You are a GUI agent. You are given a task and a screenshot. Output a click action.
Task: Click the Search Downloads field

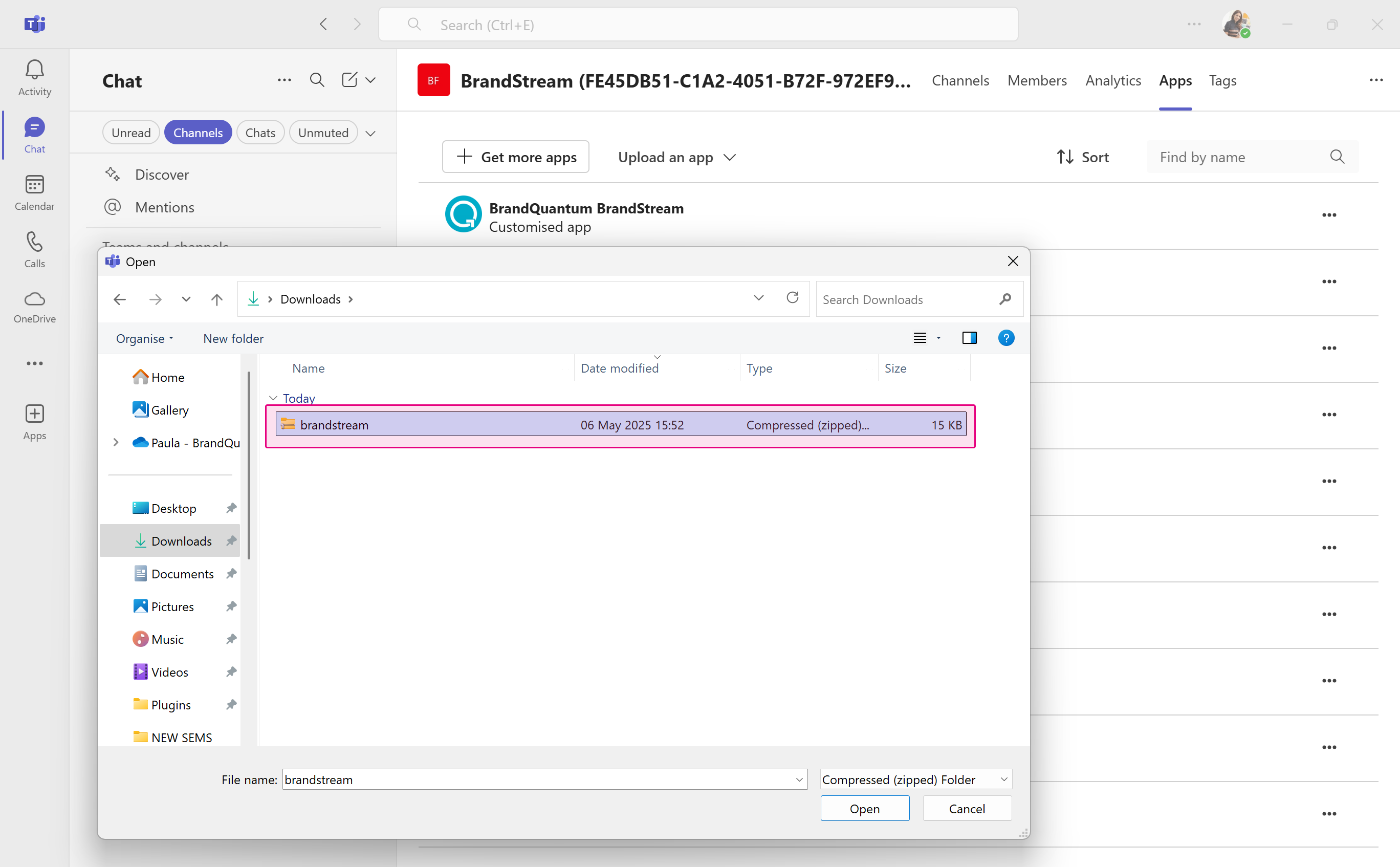tap(920, 299)
